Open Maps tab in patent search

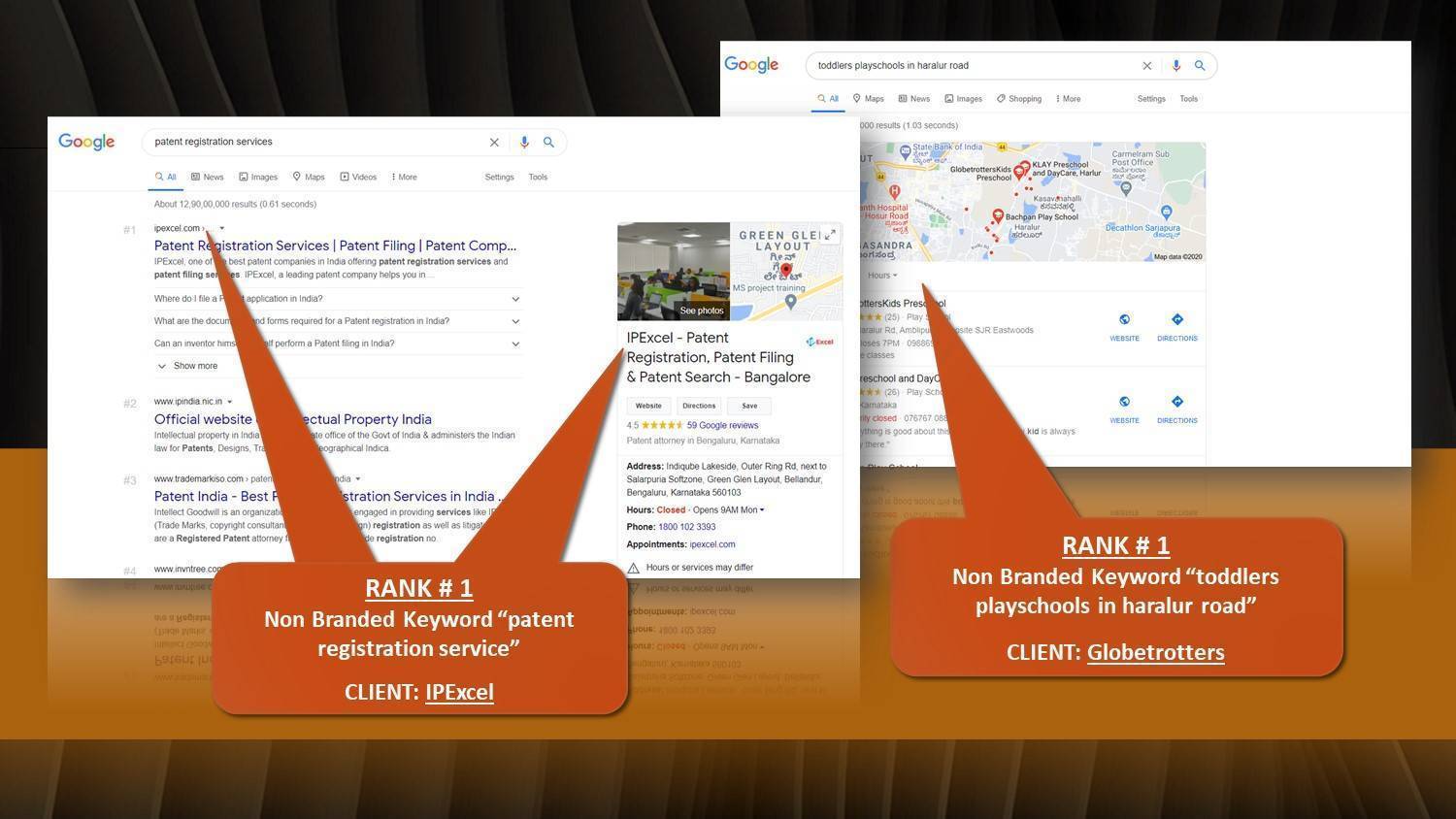(x=309, y=177)
